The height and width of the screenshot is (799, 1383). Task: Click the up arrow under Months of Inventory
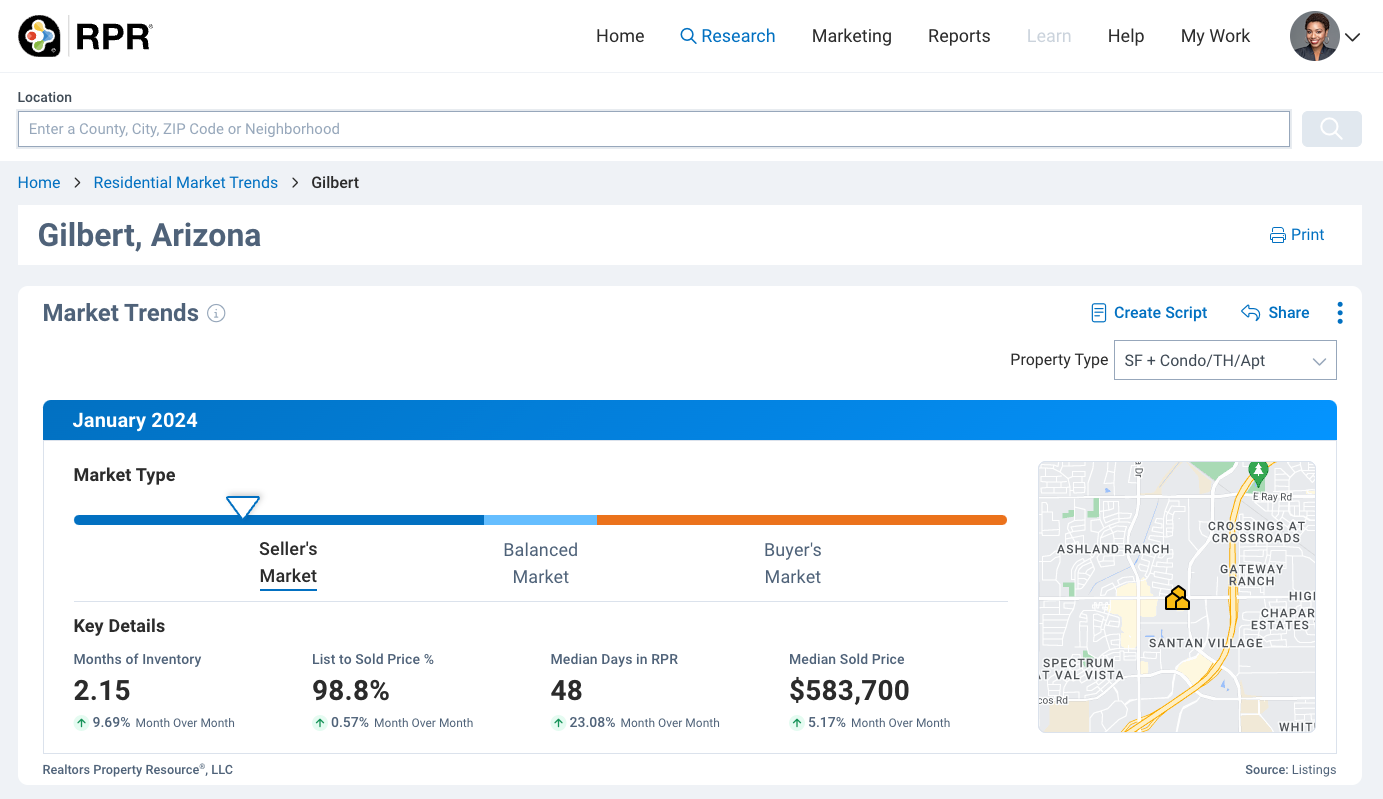point(81,723)
